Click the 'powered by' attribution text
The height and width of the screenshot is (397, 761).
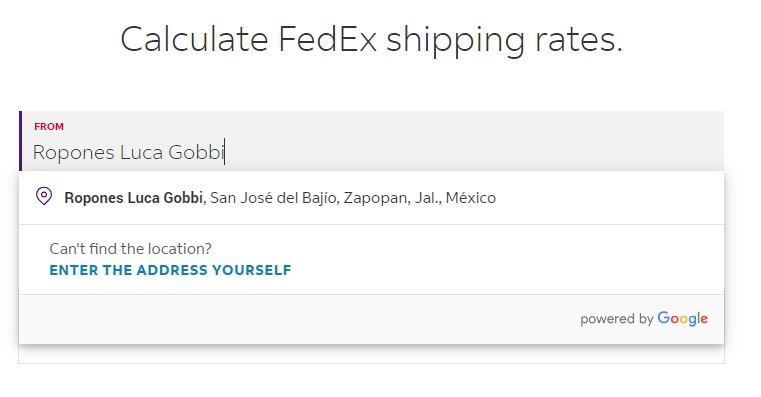click(616, 319)
